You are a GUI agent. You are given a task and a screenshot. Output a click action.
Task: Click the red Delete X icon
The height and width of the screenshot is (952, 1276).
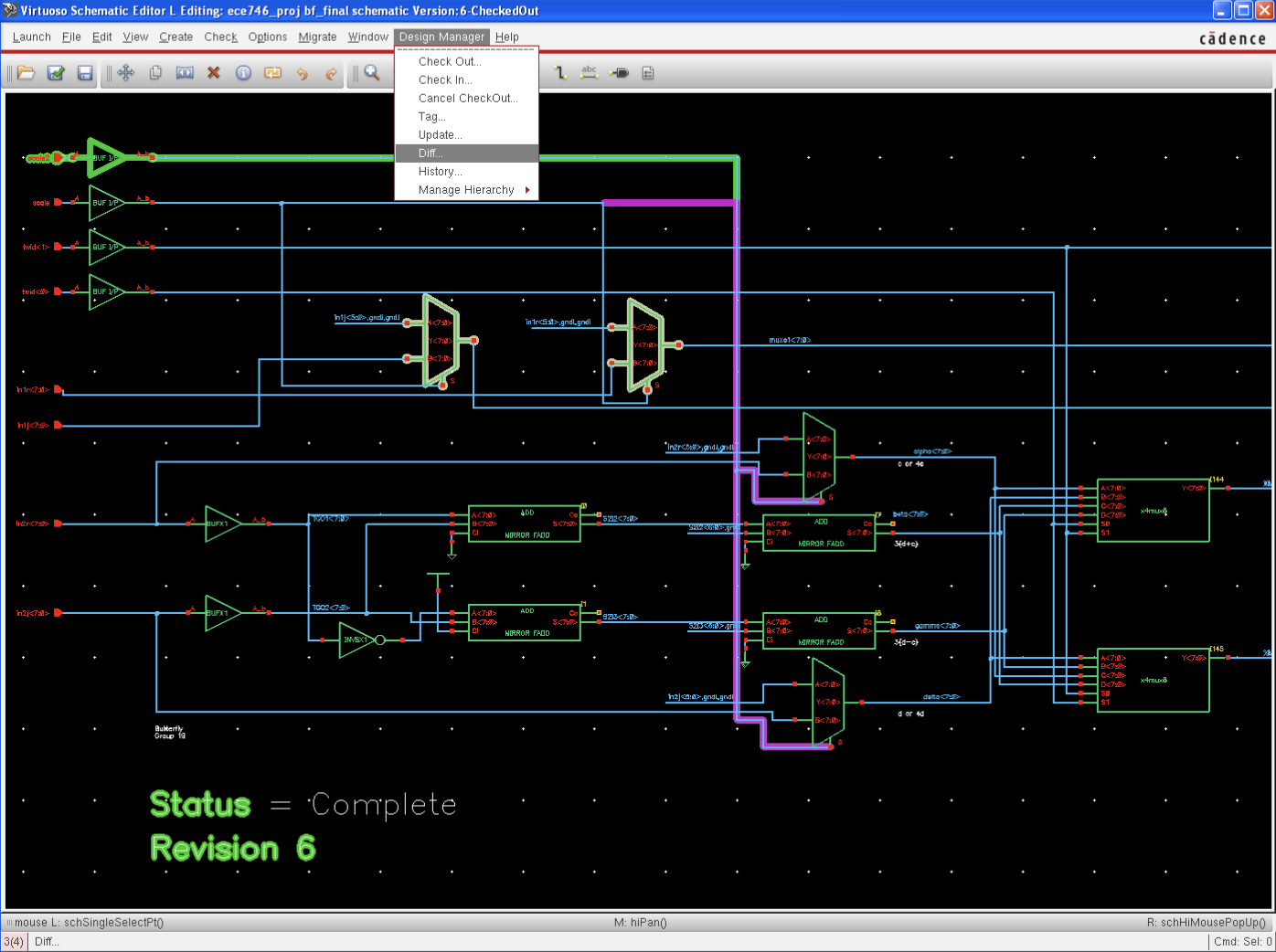click(x=214, y=73)
